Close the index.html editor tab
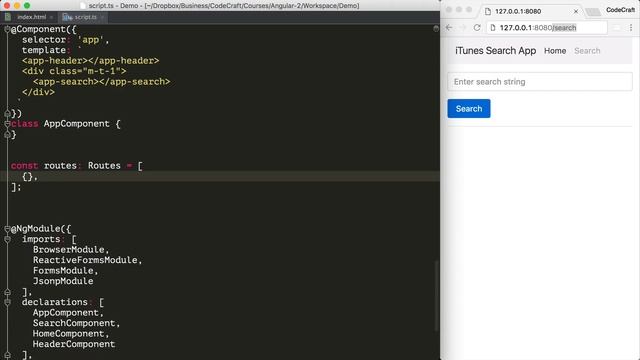Screen dimensions: 640x360 click(x=51, y=17)
